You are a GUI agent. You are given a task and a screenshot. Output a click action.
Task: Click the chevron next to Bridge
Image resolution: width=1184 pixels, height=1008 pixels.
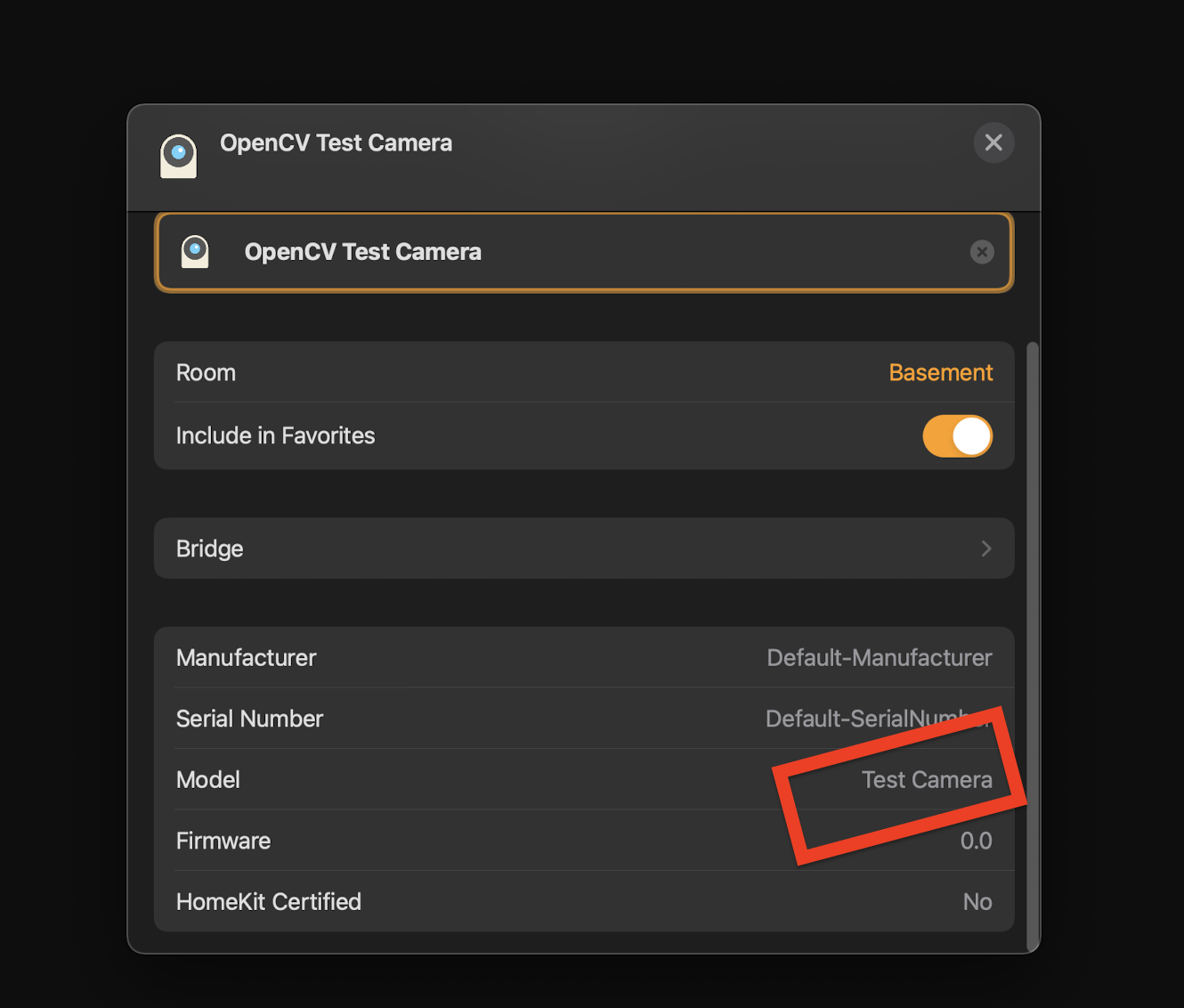tap(985, 549)
